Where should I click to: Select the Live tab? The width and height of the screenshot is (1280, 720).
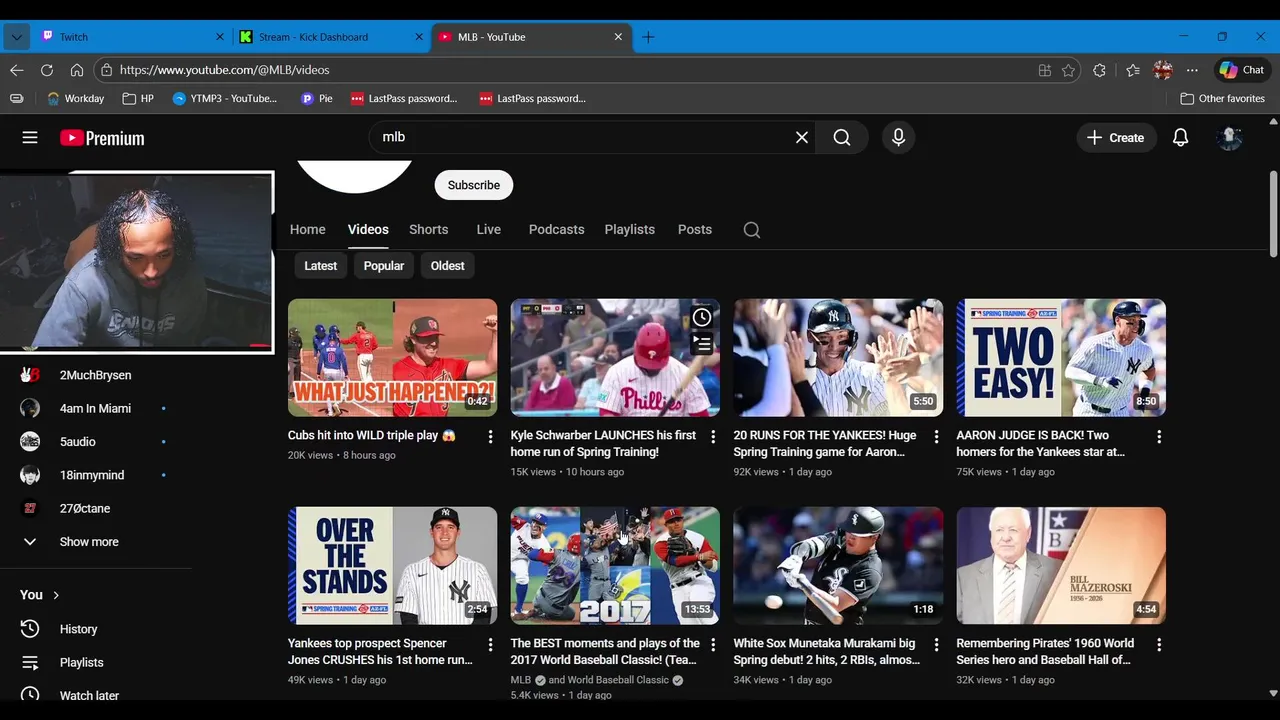[488, 229]
